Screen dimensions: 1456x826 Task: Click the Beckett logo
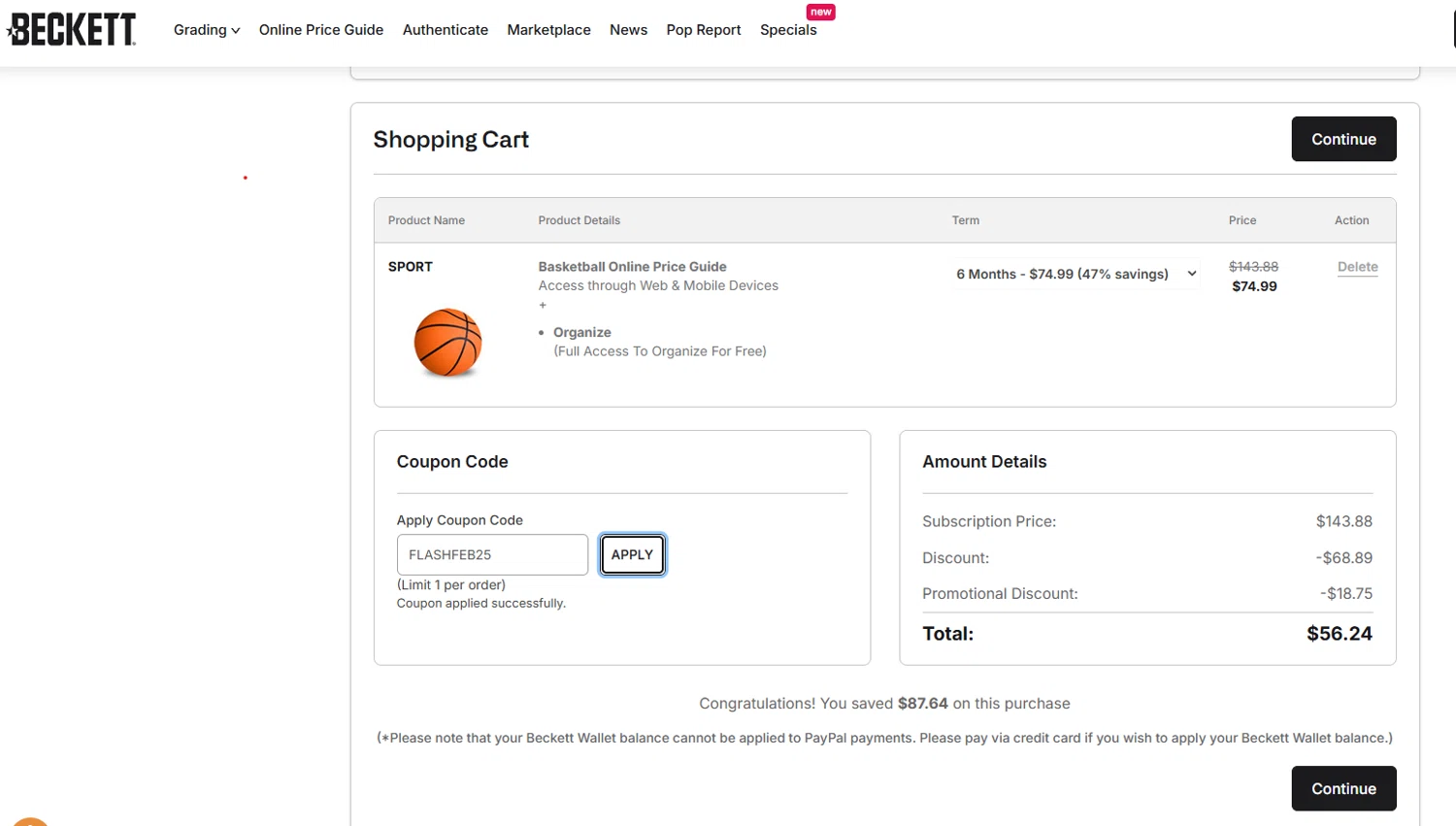pyautogui.click(x=72, y=29)
